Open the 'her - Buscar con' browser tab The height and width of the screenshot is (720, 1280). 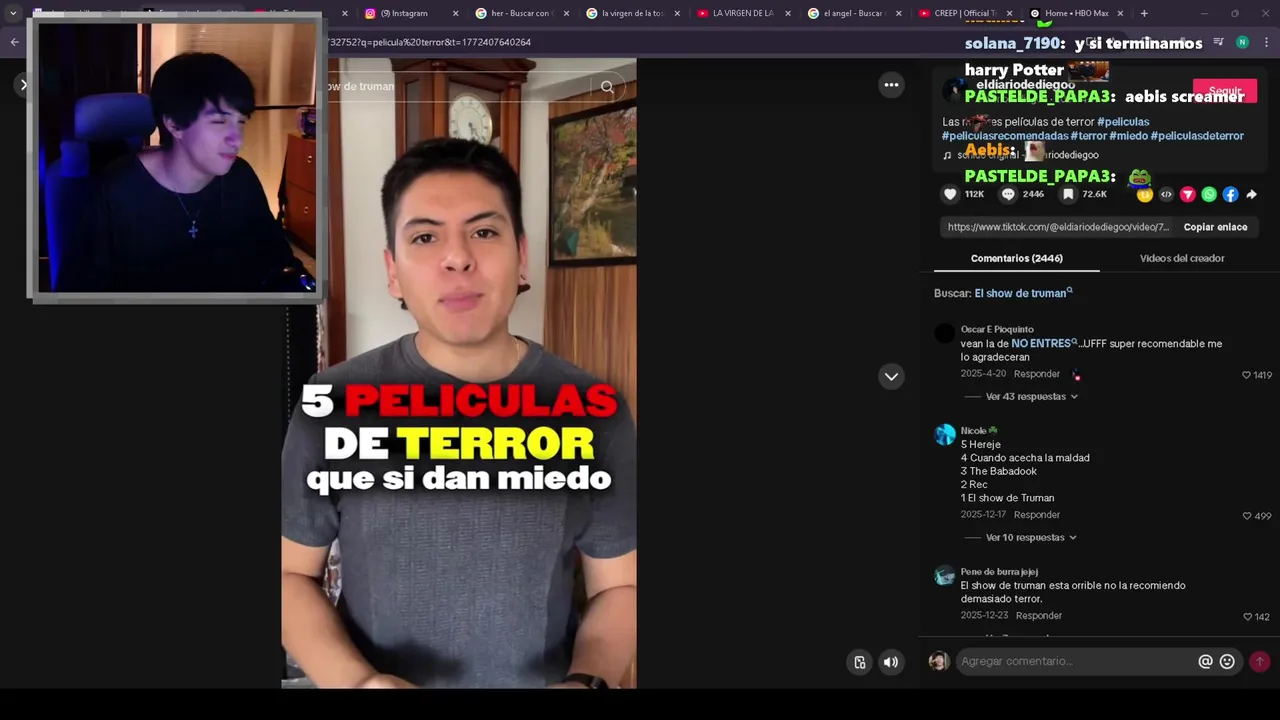click(x=520, y=13)
